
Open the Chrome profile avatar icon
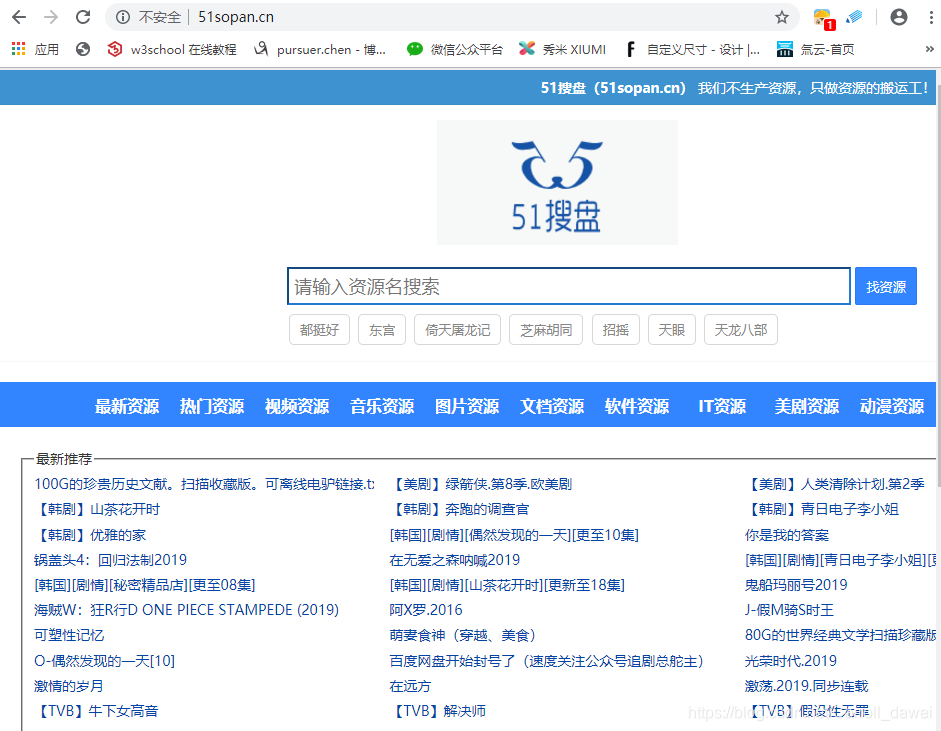[x=898, y=17]
